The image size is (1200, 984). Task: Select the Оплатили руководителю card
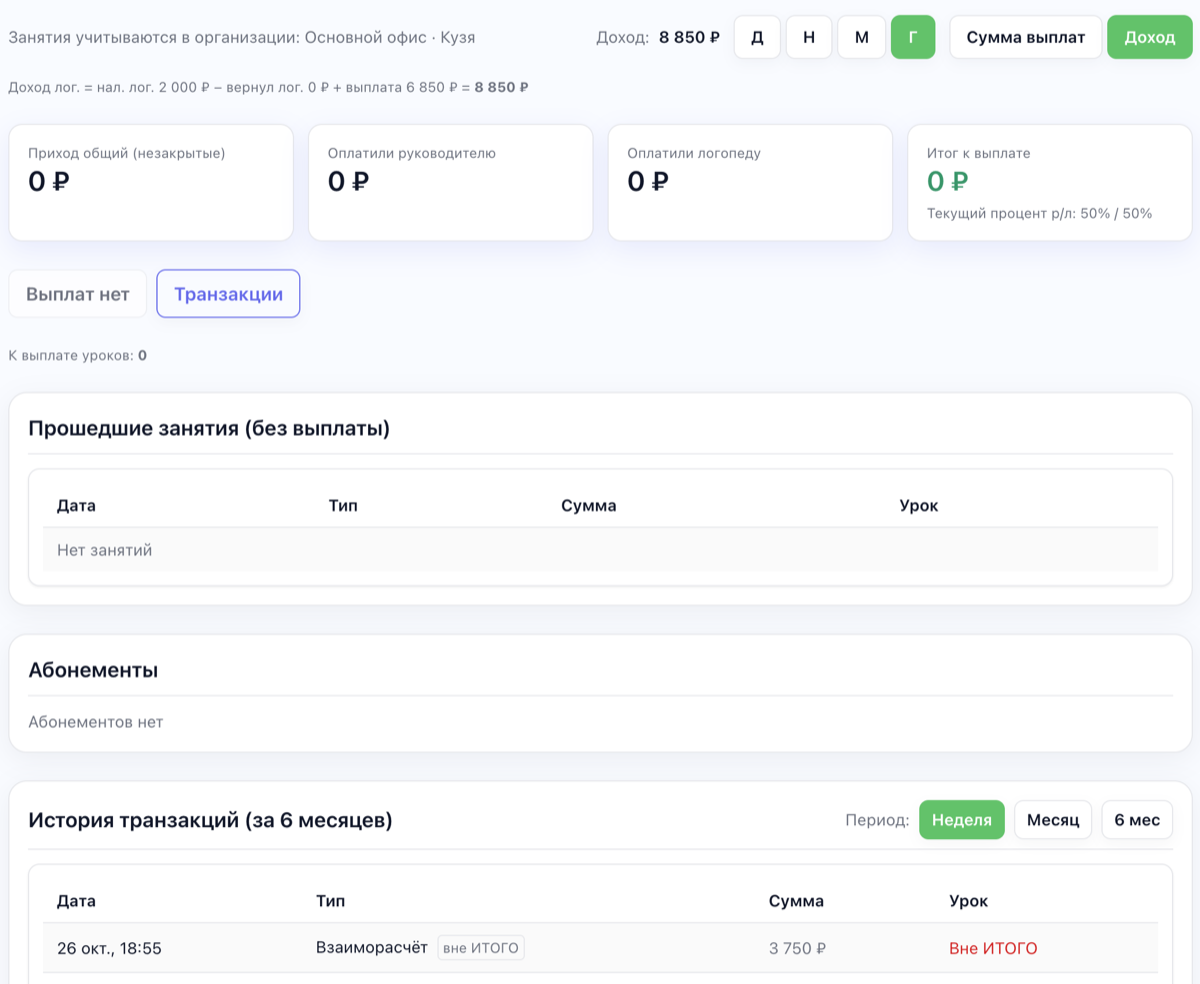tap(450, 182)
